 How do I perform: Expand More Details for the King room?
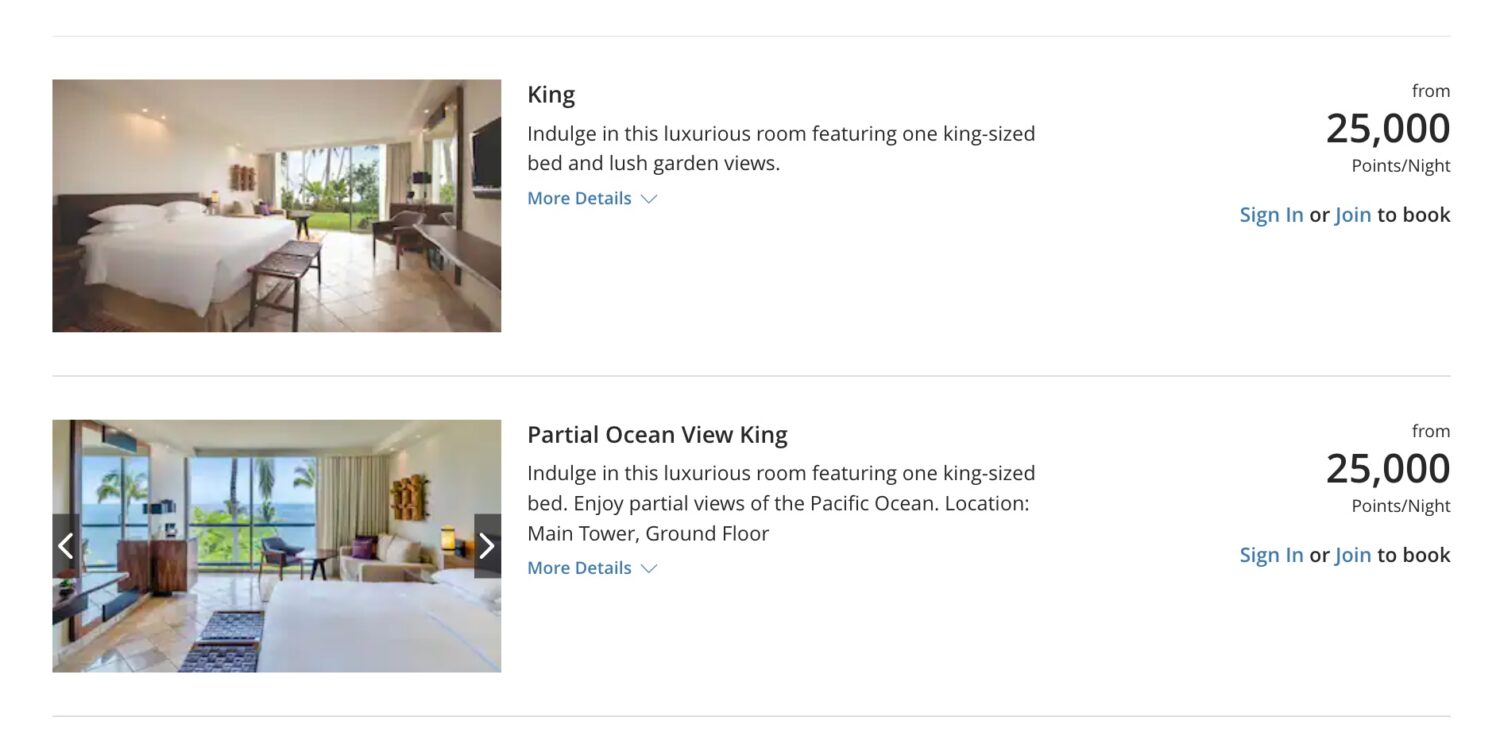point(580,198)
